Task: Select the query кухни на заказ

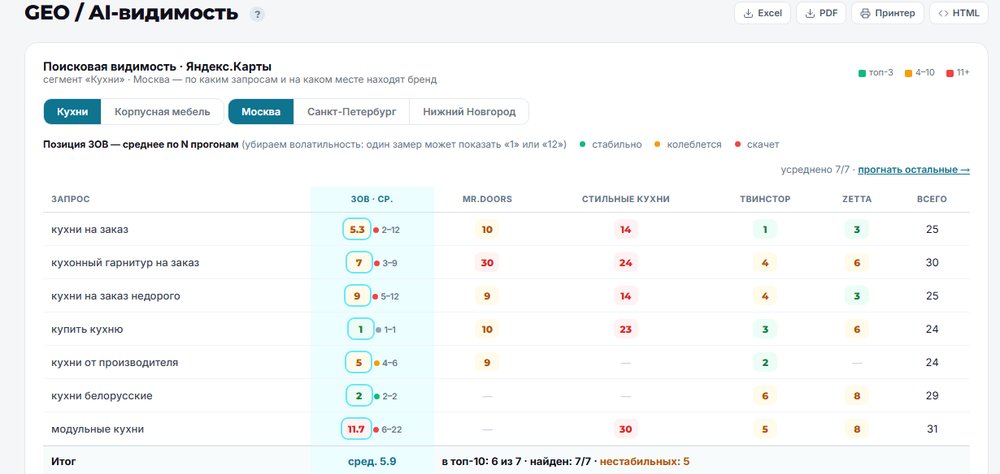Action: tap(89, 229)
